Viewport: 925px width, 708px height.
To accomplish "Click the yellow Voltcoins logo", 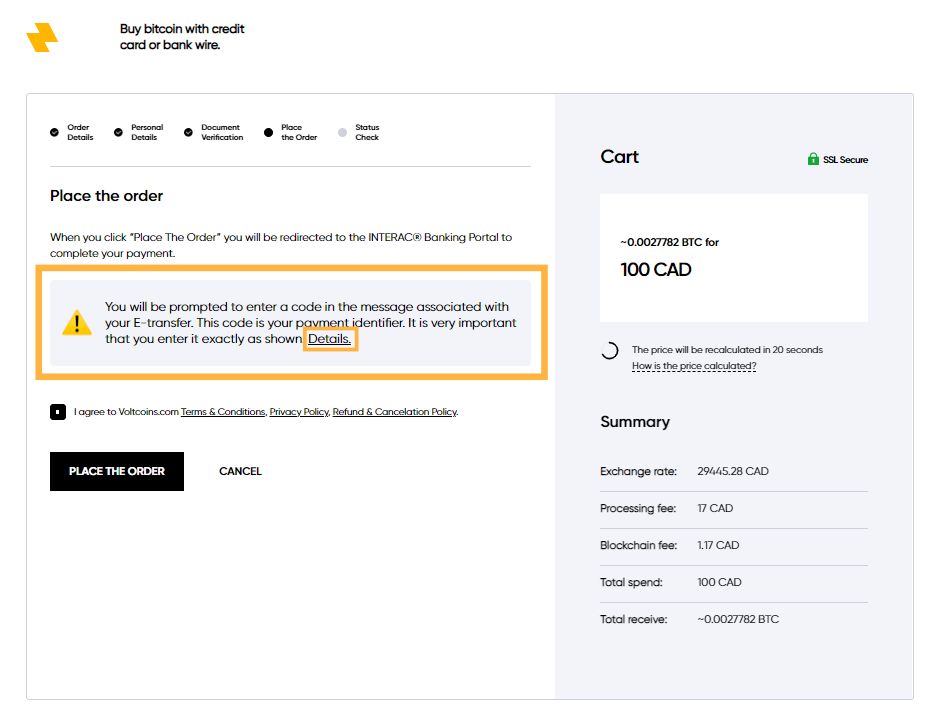I will [x=42, y=37].
